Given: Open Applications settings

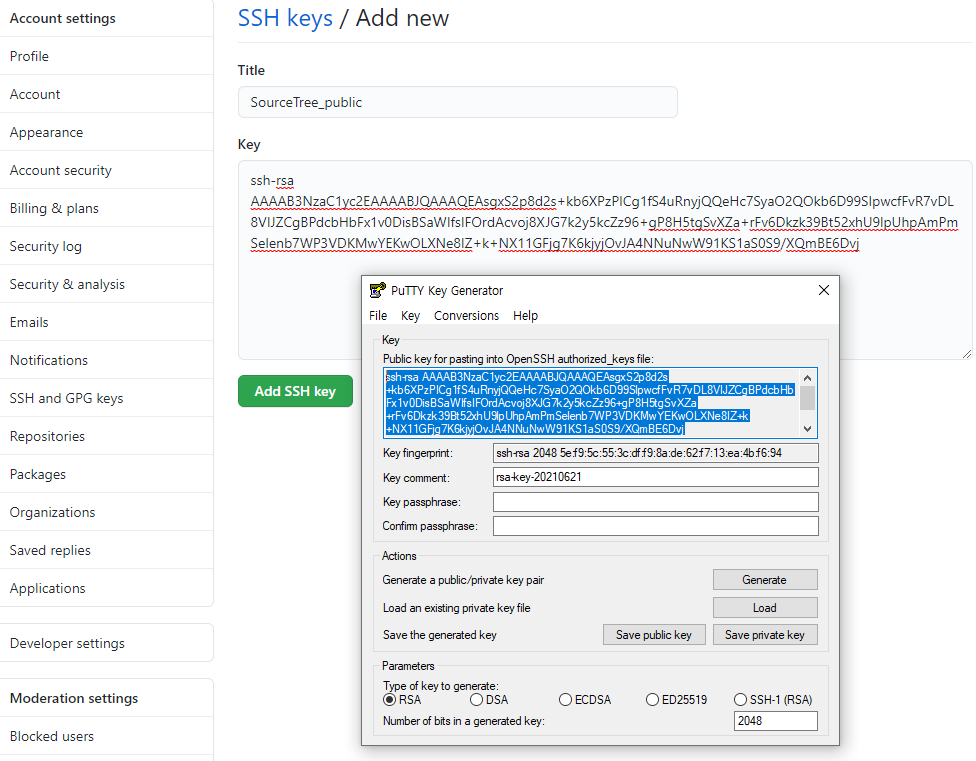Looking at the screenshot, I should coord(106,587).
